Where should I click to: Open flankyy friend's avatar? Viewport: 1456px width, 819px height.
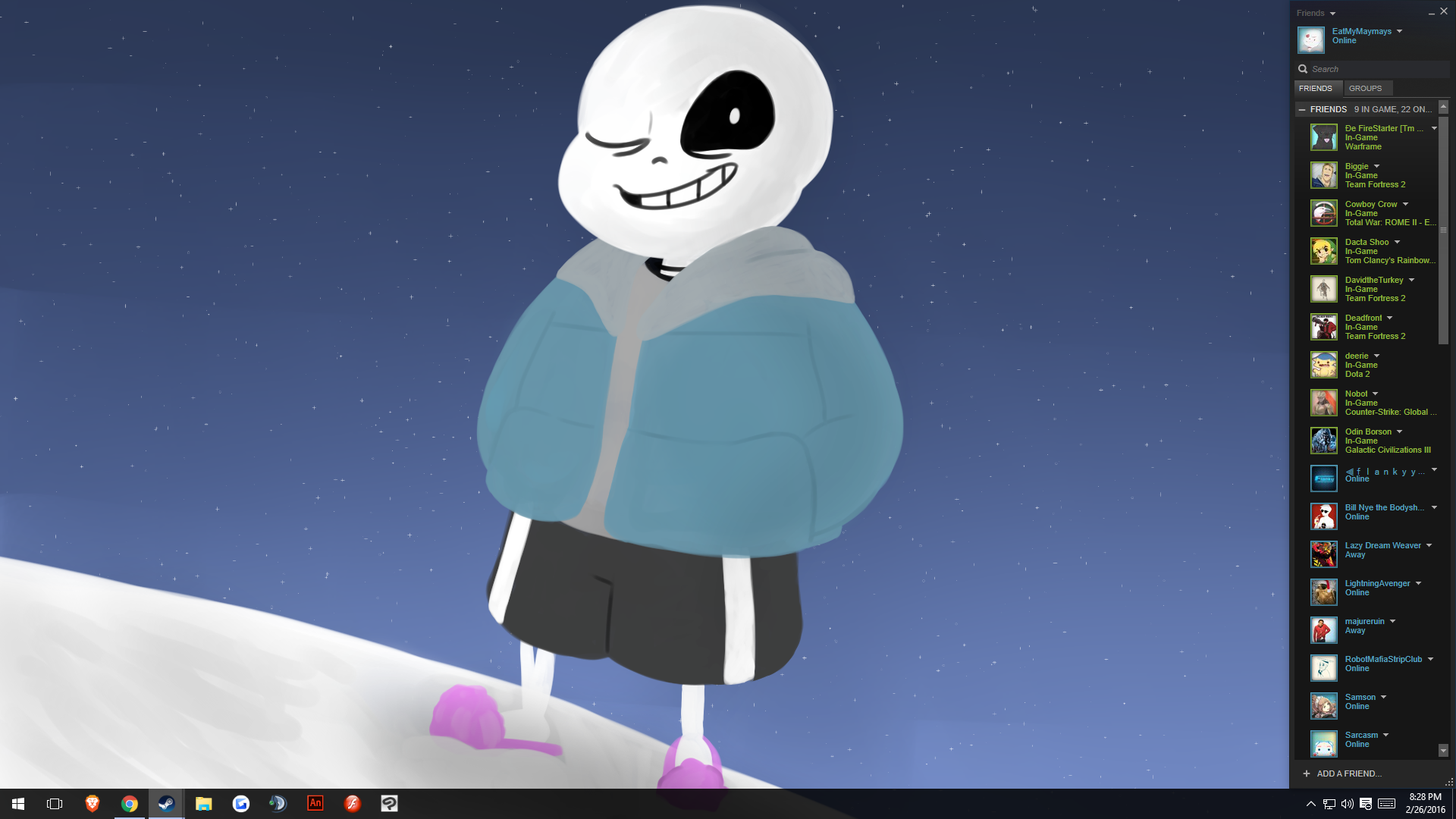pos(1324,479)
